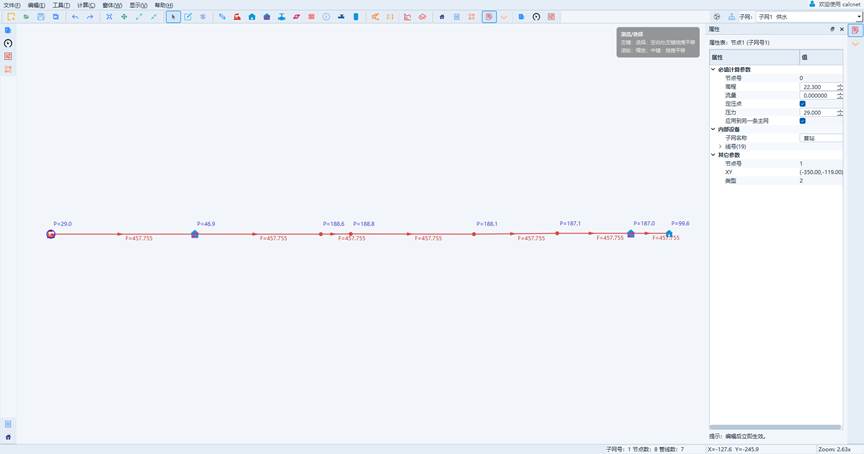
Task: Close the 属性 panel
Action: click(x=841, y=30)
